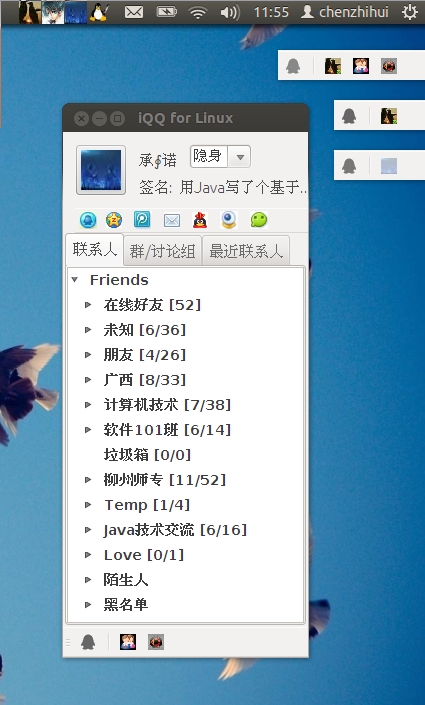Open the volume speaker indicator in top panel
The image size is (425, 705).
tap(230, 12)
